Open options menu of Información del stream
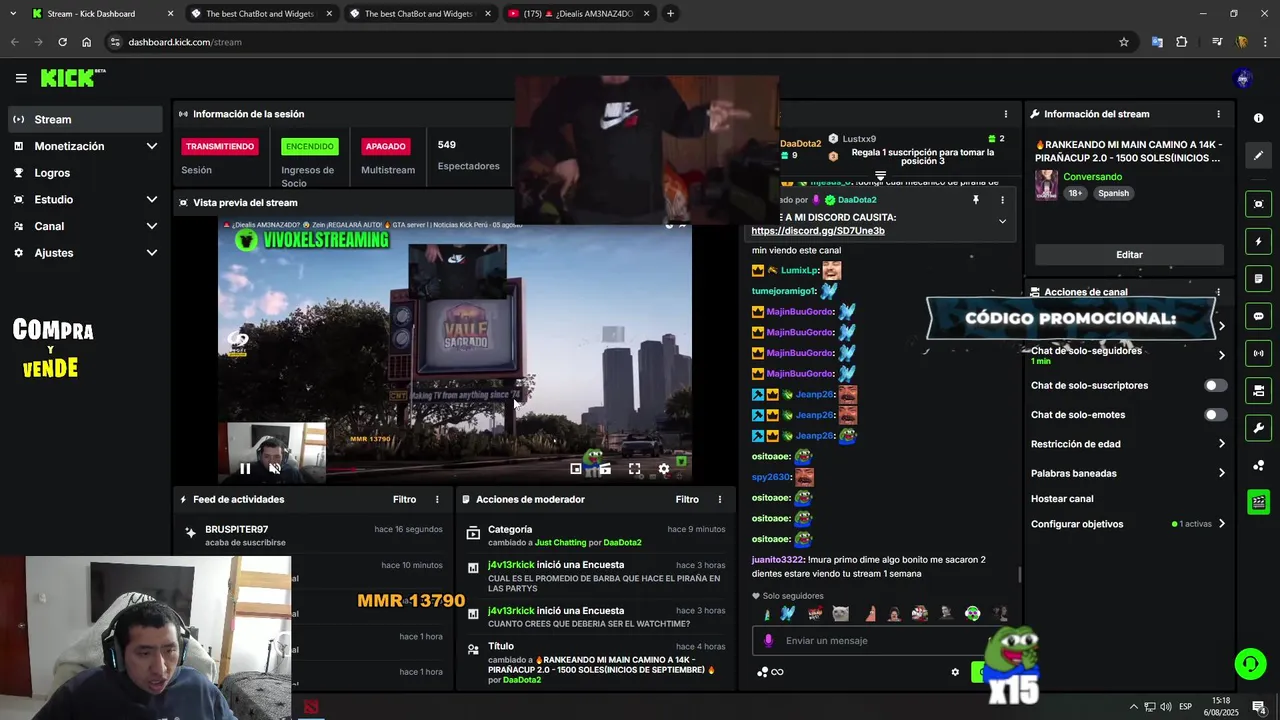This screenshot has width=1280, height=720. click(1218, 114)
